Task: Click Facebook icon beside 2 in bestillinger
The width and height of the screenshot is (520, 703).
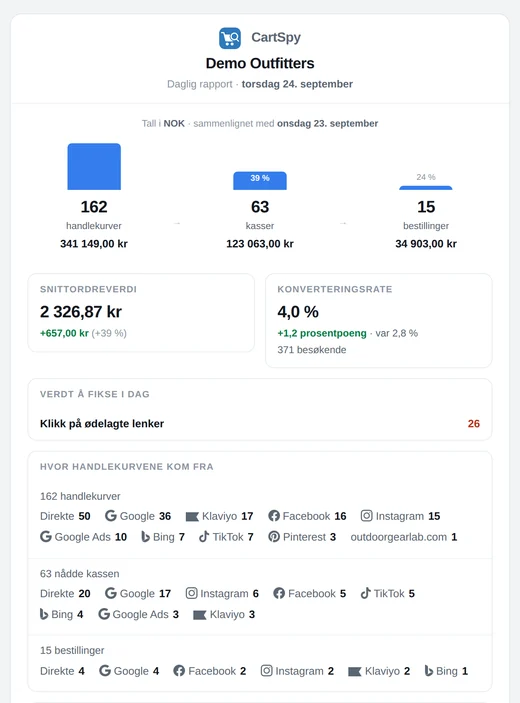Action: 179,670
